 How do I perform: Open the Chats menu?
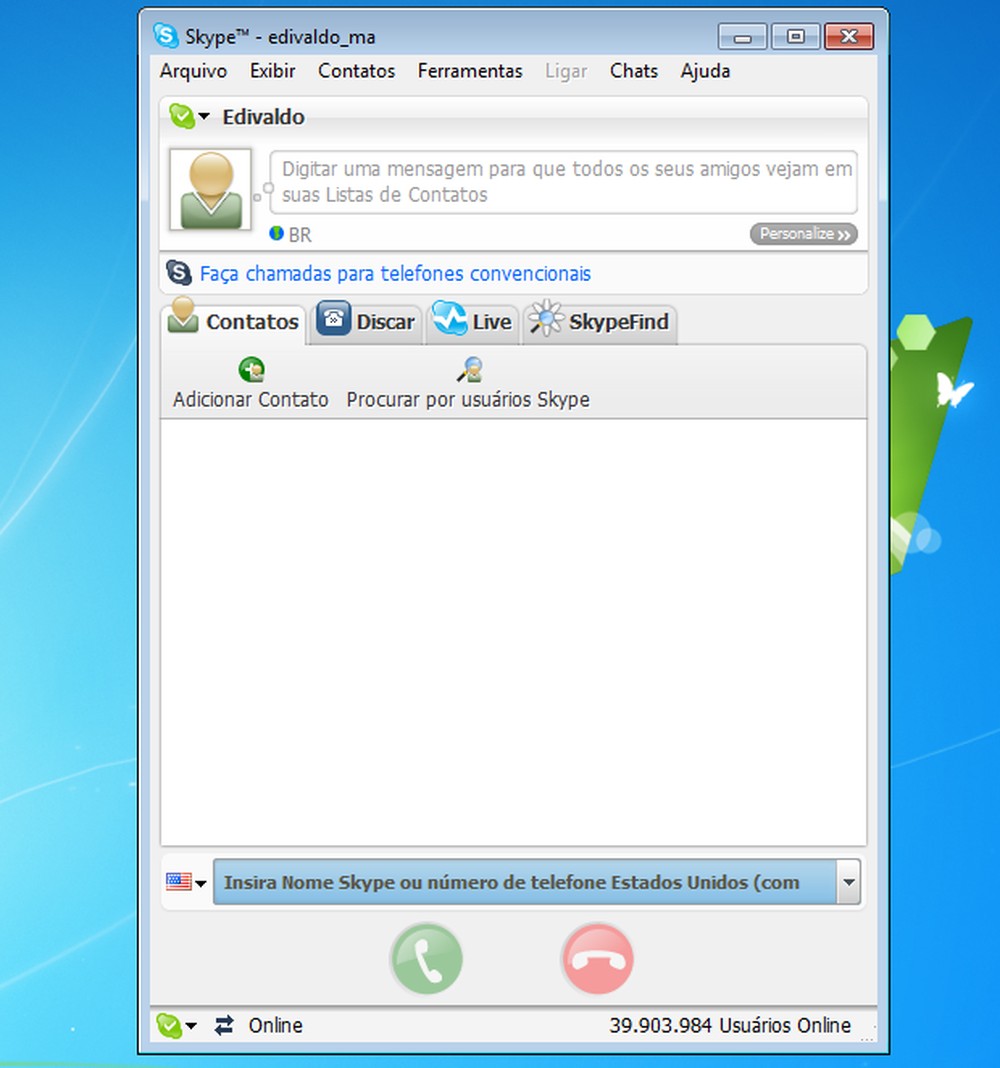click(x=633, y=71)
